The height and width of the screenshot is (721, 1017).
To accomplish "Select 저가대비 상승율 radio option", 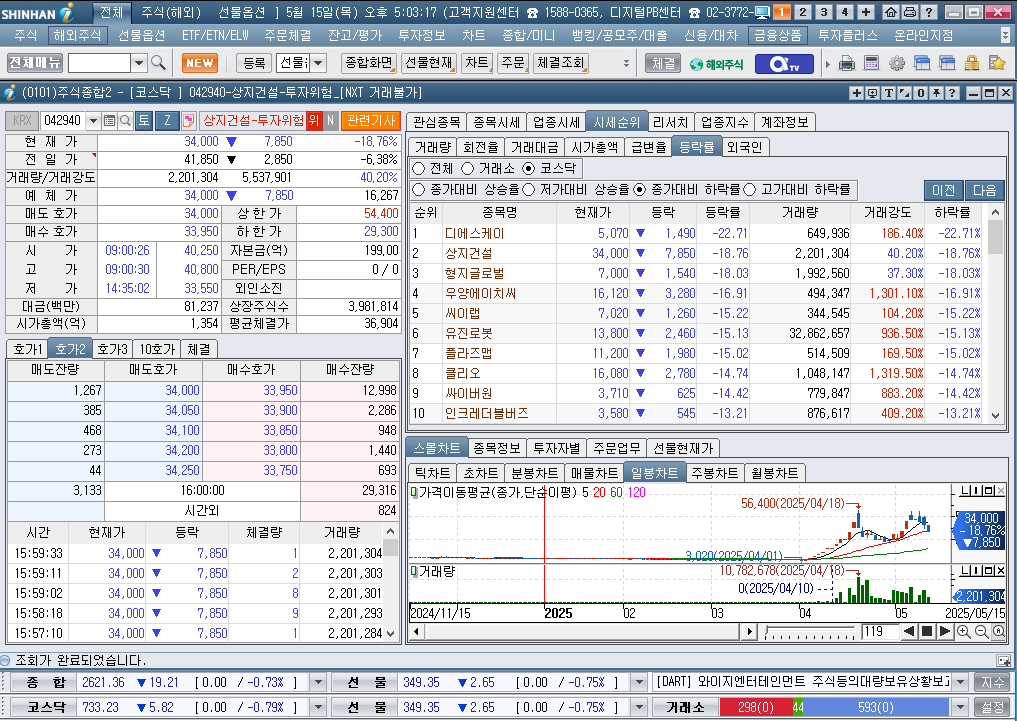I will [x=529, y=190].
